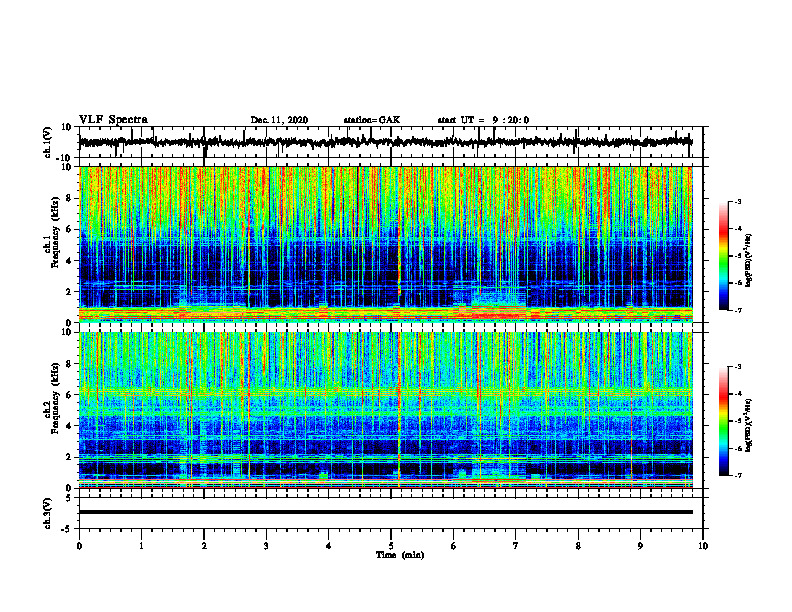Click time axis tick label "1"
This screenshot has width=792, height=612.
click(141, 546)
